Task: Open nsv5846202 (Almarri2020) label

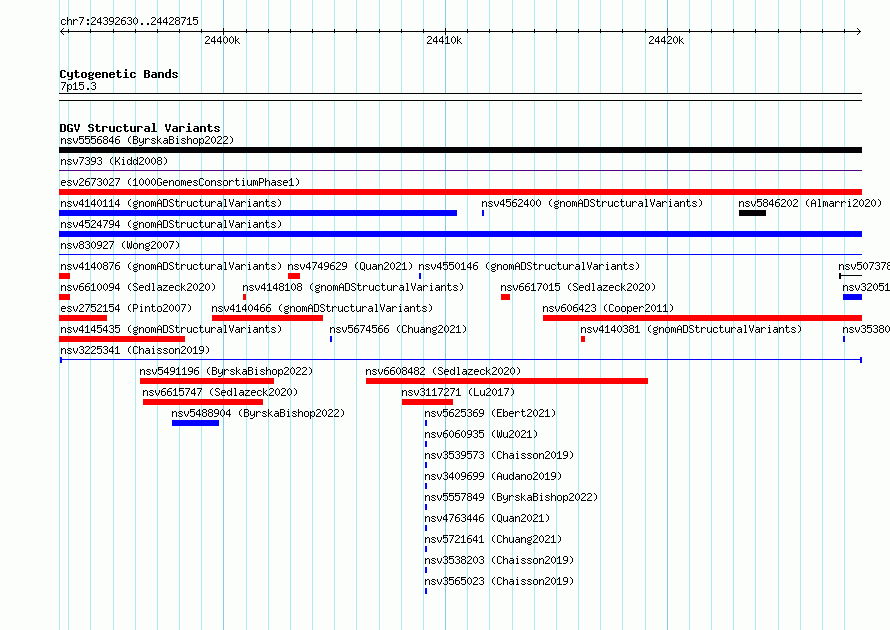Action: point(810,203)
